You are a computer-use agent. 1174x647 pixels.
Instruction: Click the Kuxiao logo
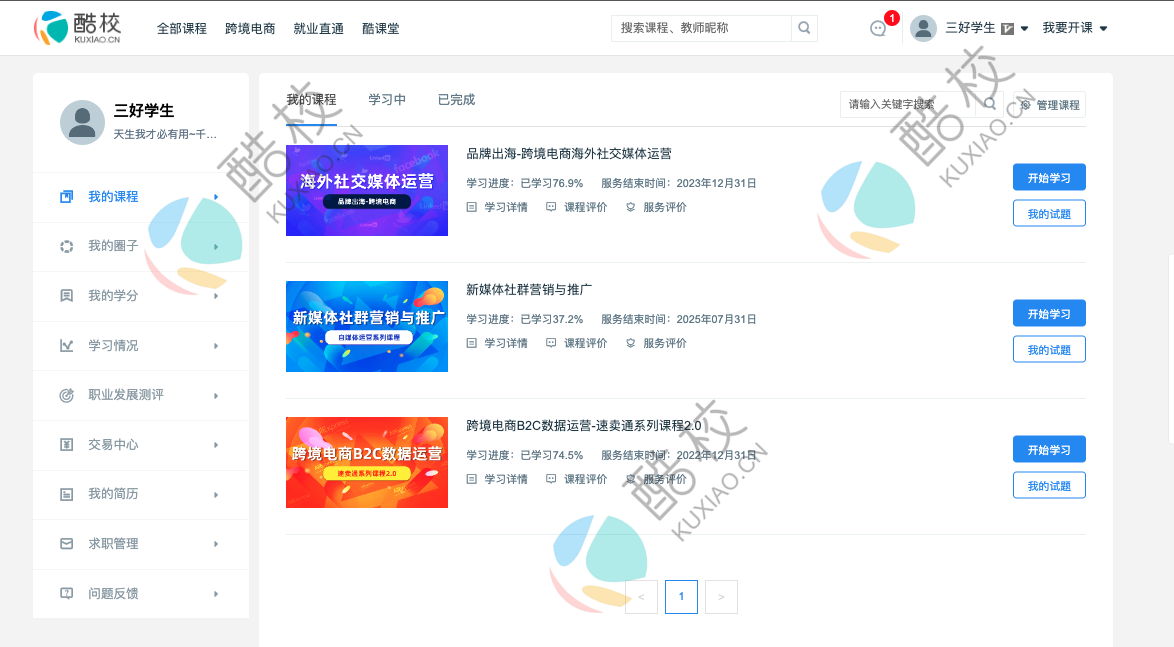point(77,28)
